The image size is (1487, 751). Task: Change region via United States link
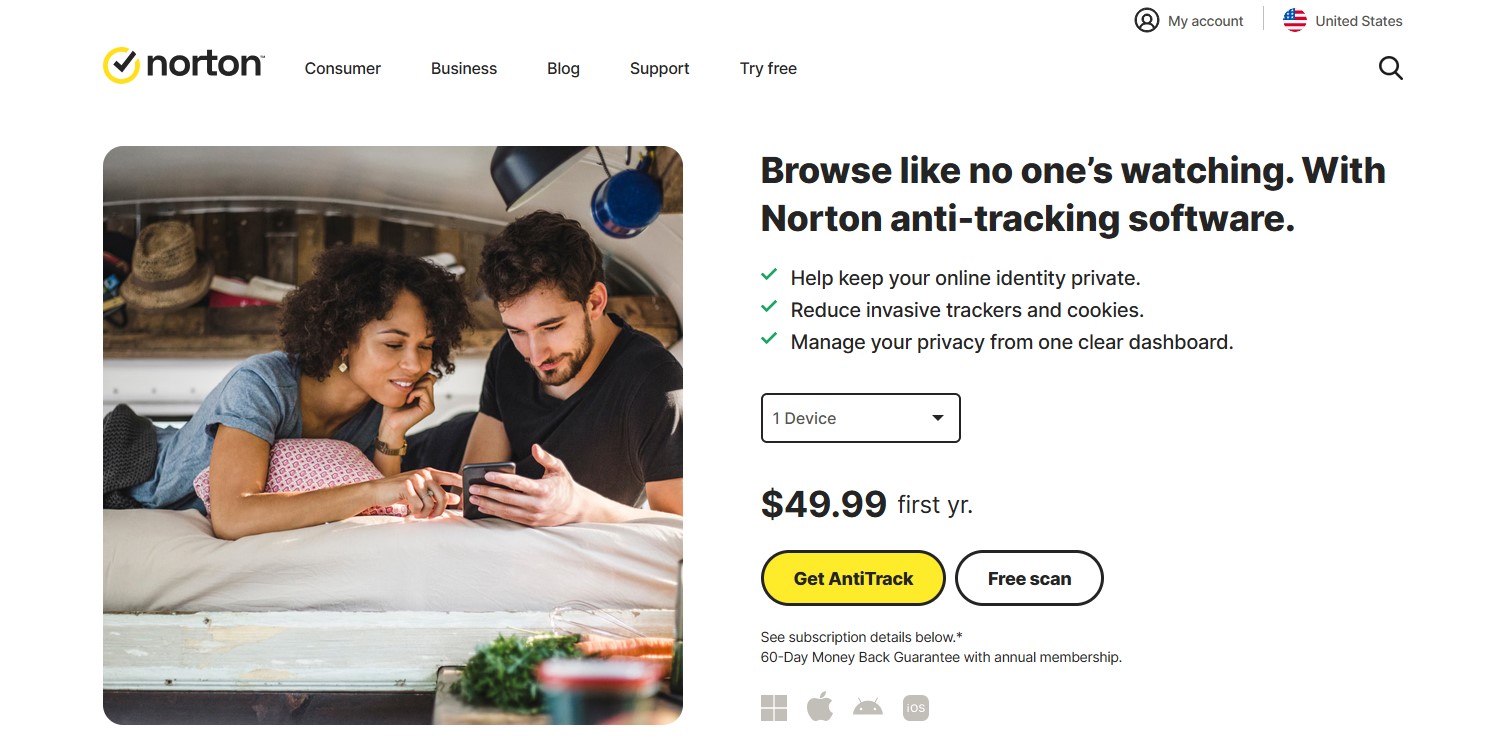pos(1358,21)
